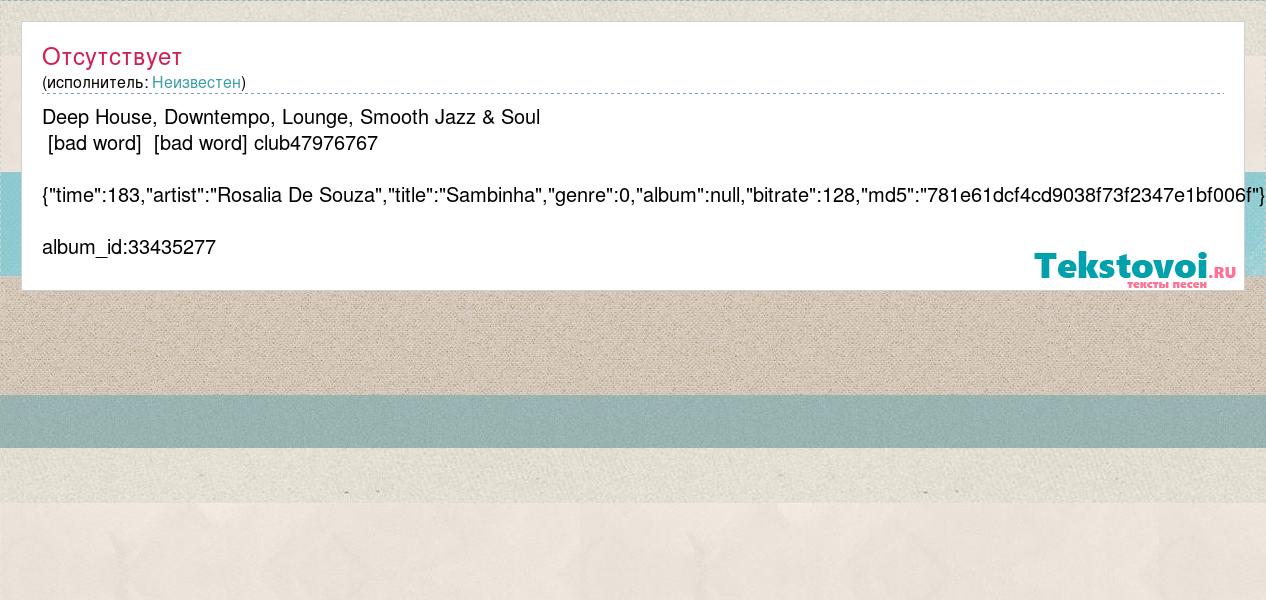This screenshot has height=600, width=1266.
Task: Click the '"album":null' JSON field
Action: (x=690, y=195)
